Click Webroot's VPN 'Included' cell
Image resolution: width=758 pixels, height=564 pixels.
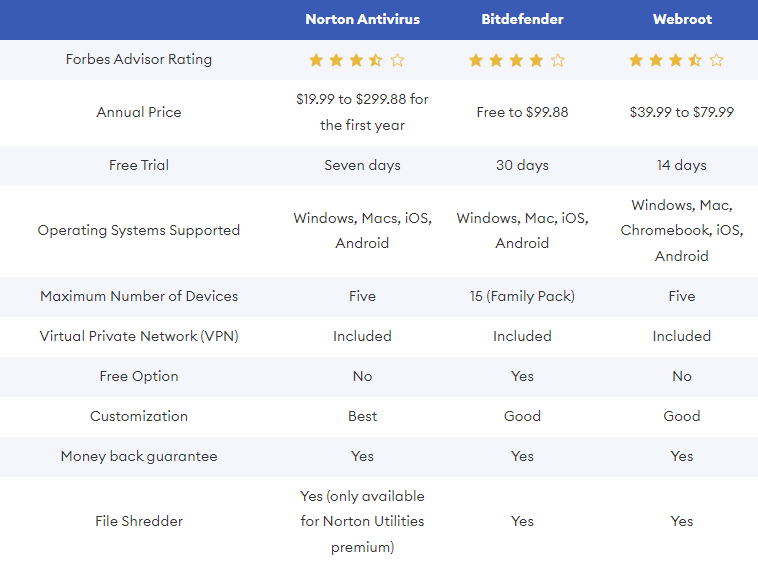[682, 336]
